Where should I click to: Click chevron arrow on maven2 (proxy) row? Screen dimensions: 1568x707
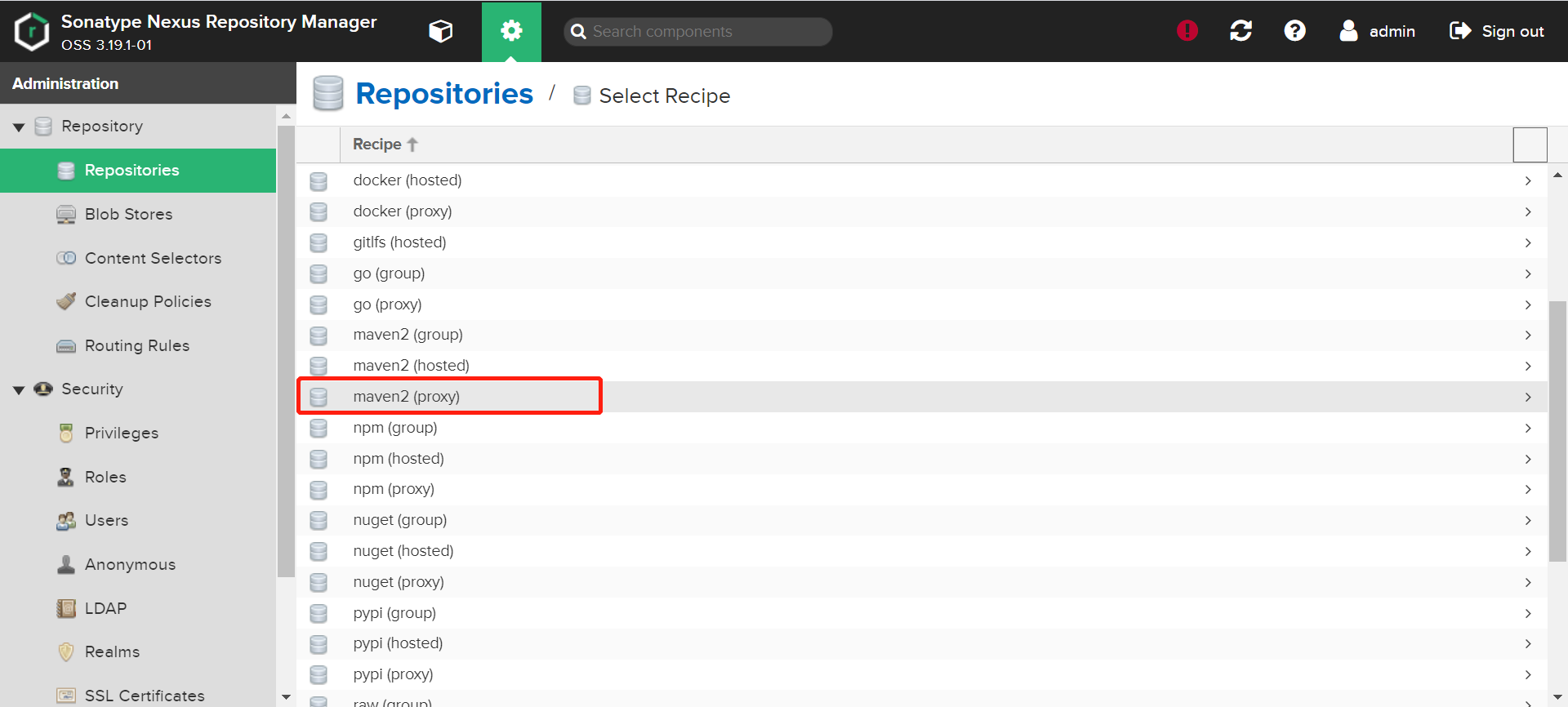[x=1528, y=397]
